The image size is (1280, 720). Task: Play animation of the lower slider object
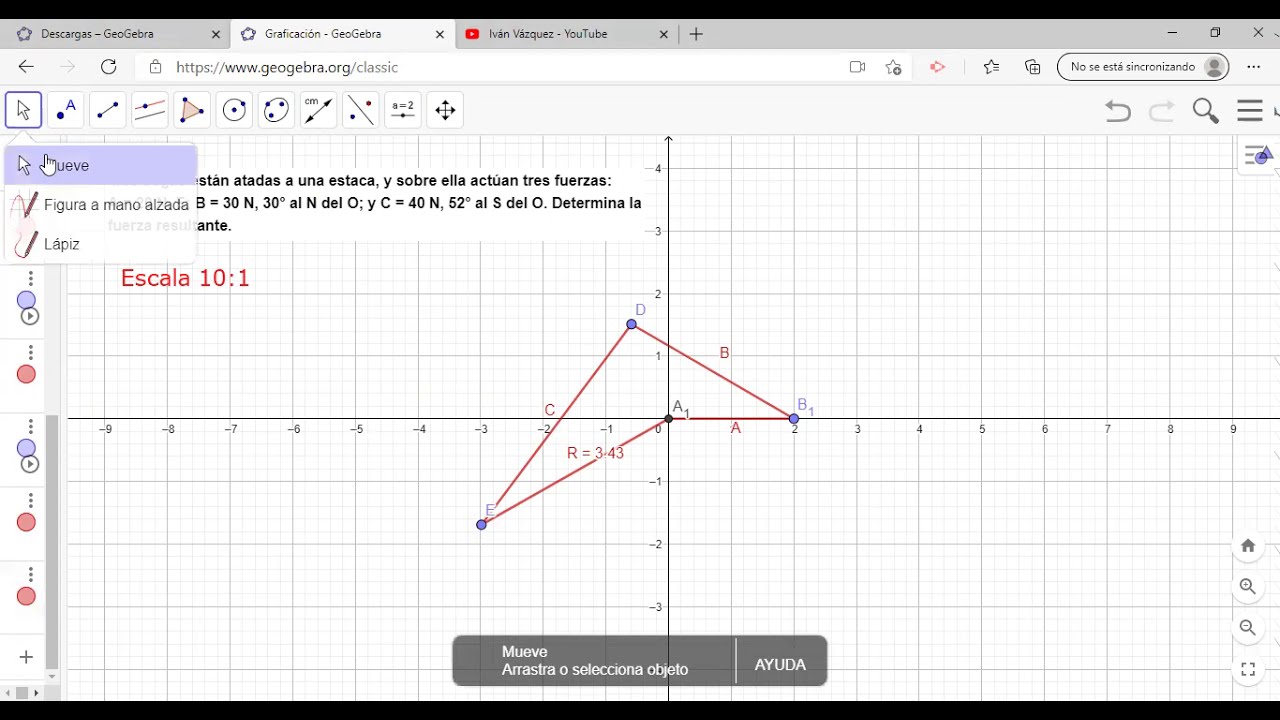point(30,465)
